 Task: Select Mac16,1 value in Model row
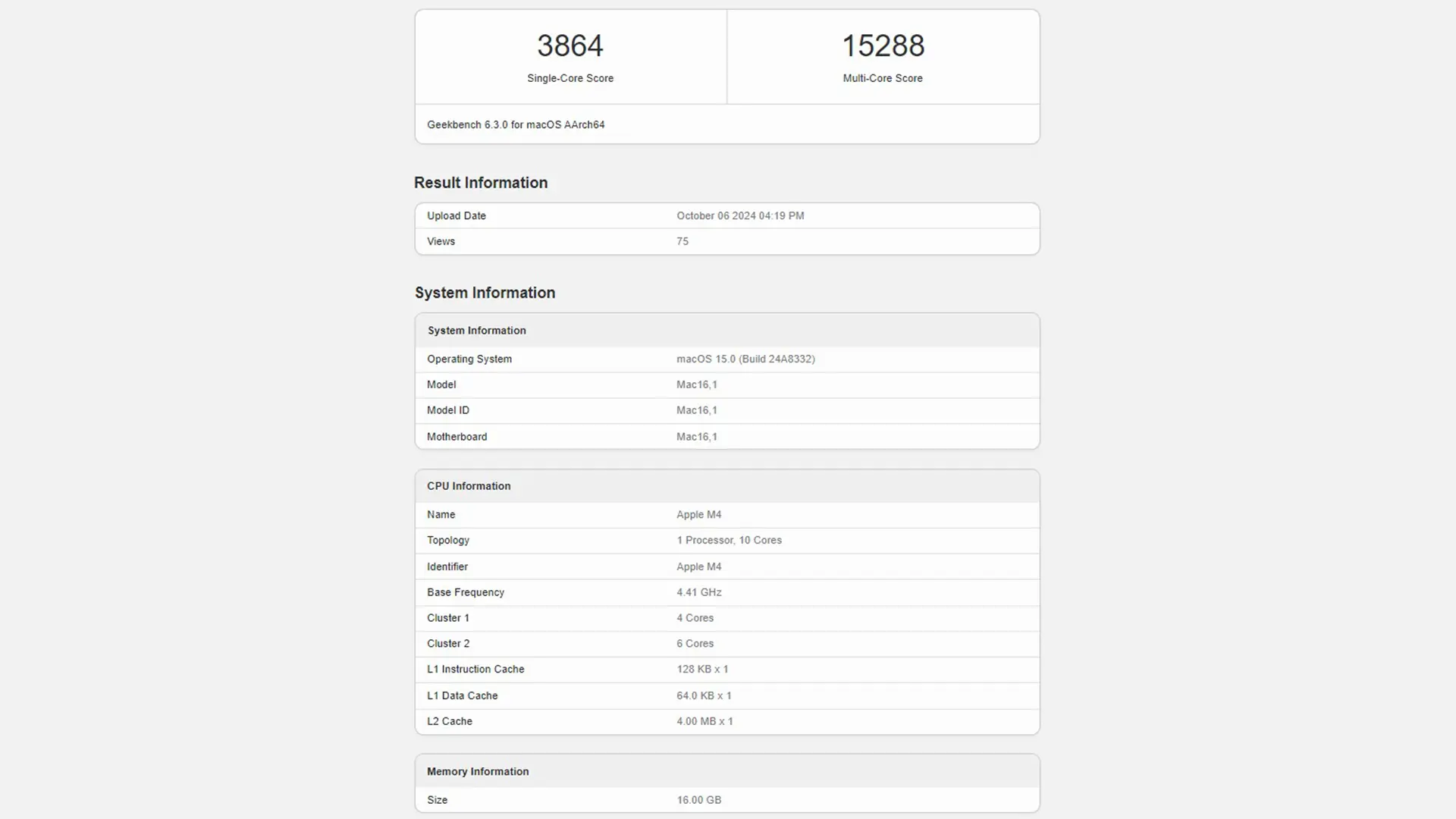point(697,384)
